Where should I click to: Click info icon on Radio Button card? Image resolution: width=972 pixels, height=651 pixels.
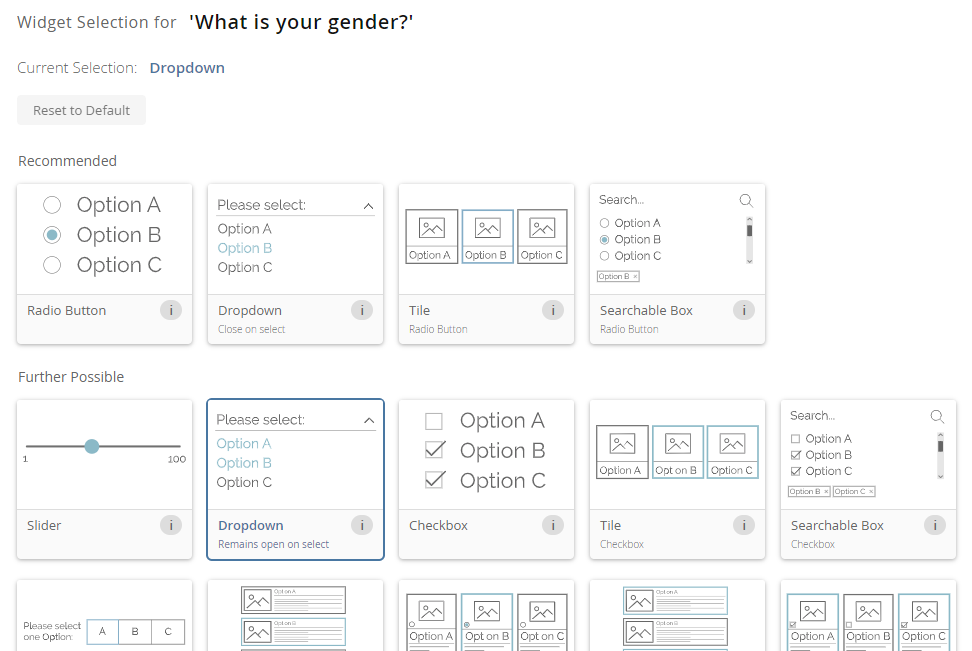171,310
